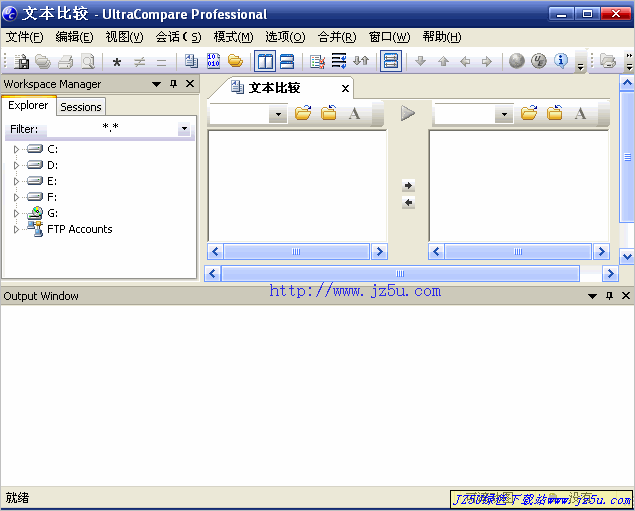Screen dimensions: 635x511
Task: Switch to Sessions tab
Action: pyautogui.click(x=81, y=107)
